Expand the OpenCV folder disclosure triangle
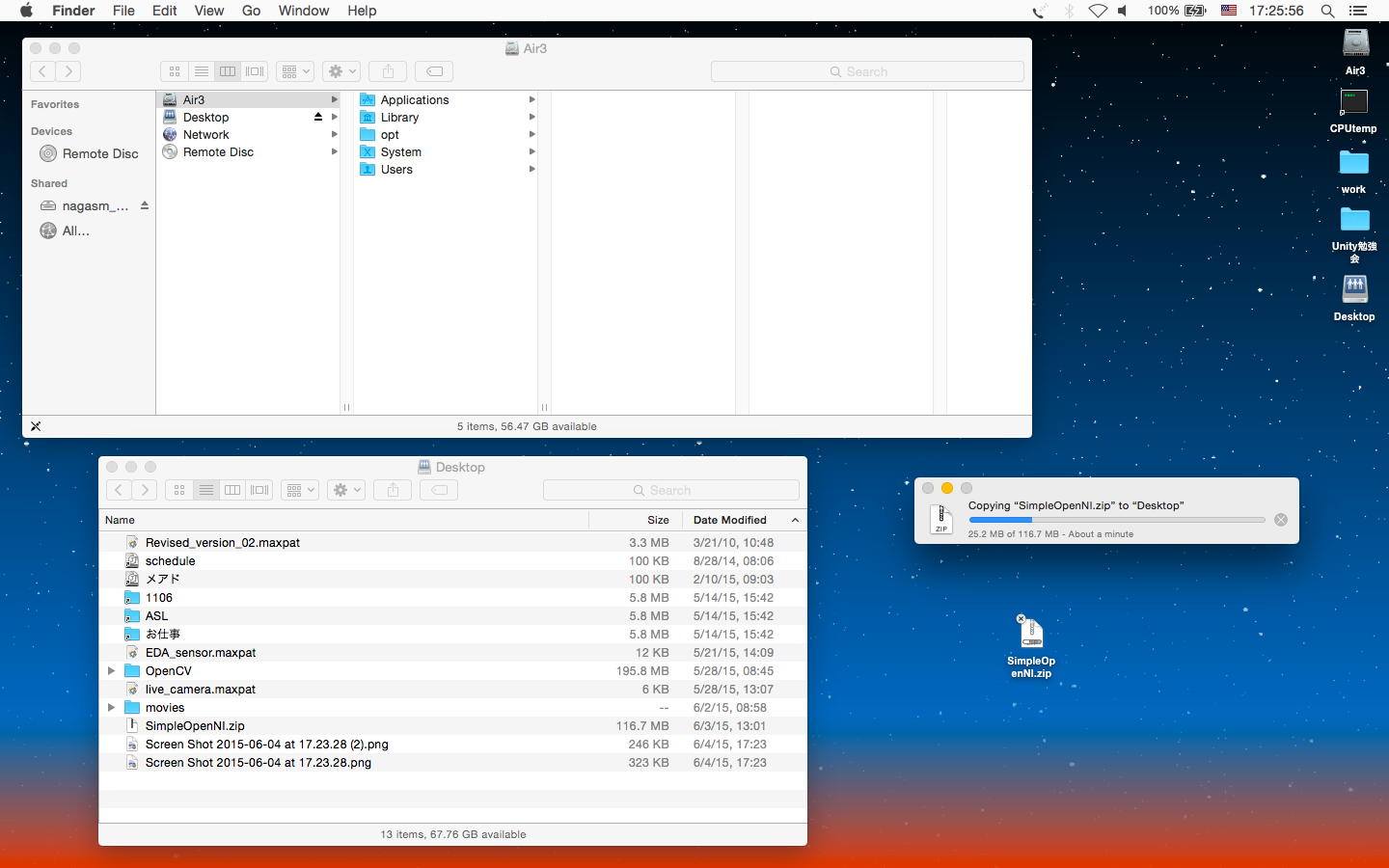 (111, 671)
